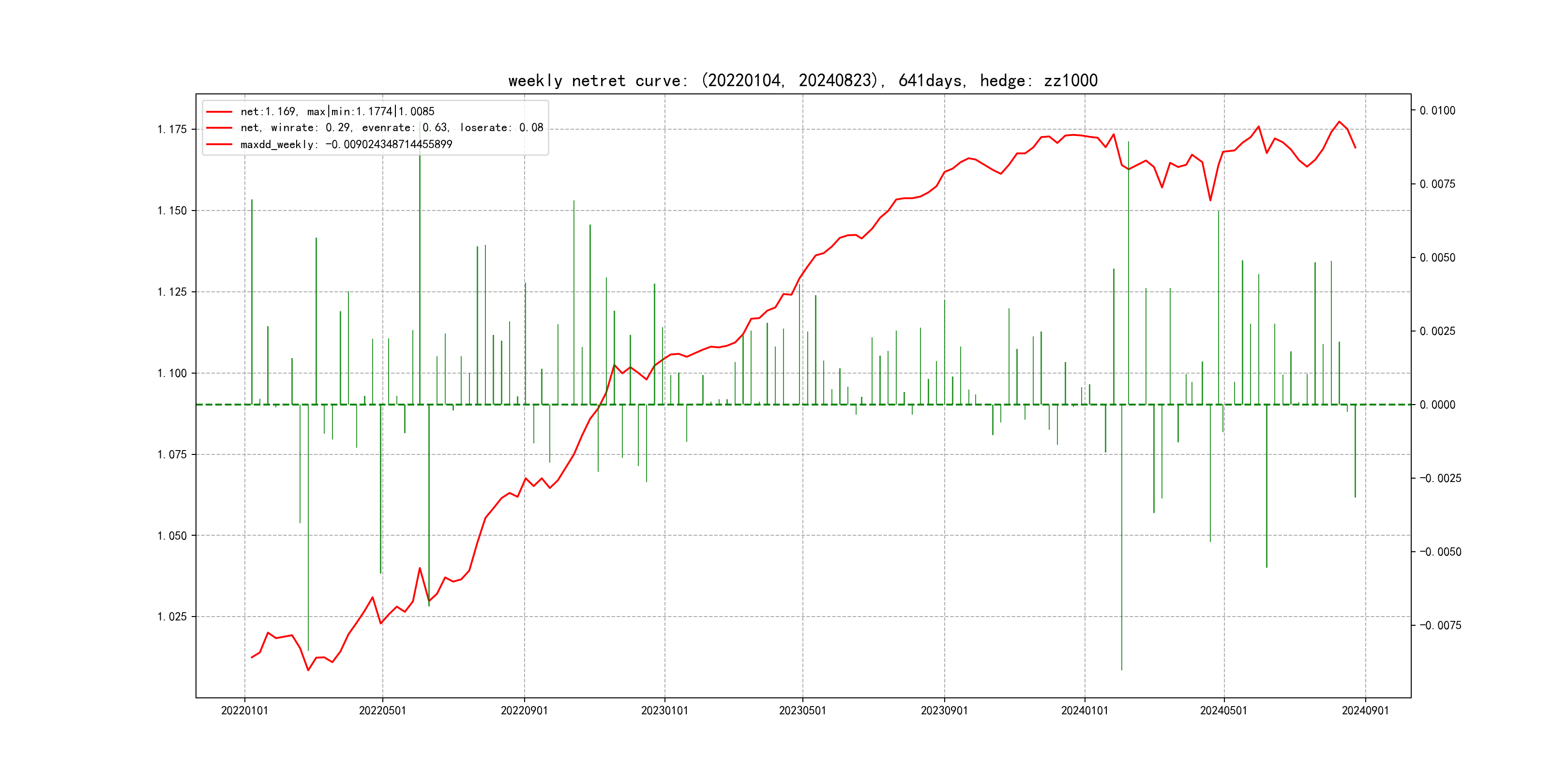This screenshot has width=1568, height=784.
Task: Click the 20240901 x-axis date label
Action: 1365,710
